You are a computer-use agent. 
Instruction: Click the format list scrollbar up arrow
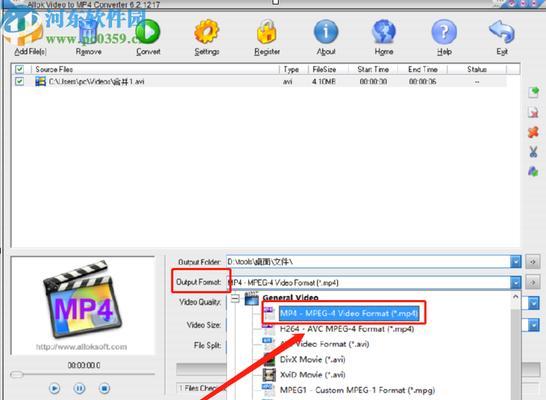point(516,297)
